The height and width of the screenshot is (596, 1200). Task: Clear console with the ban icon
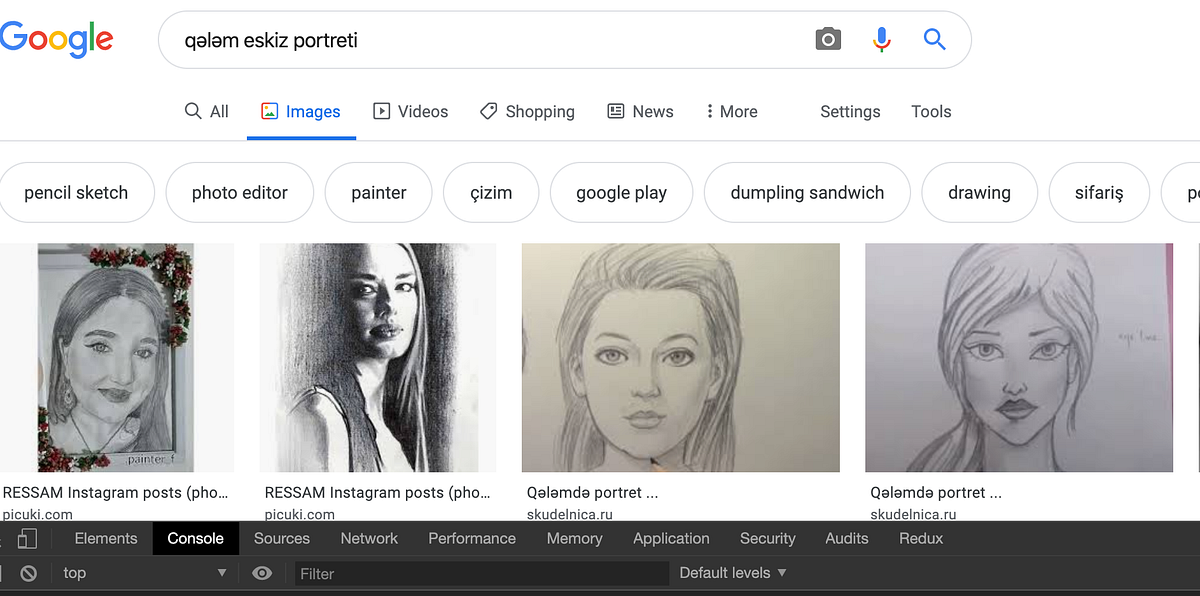29,573
